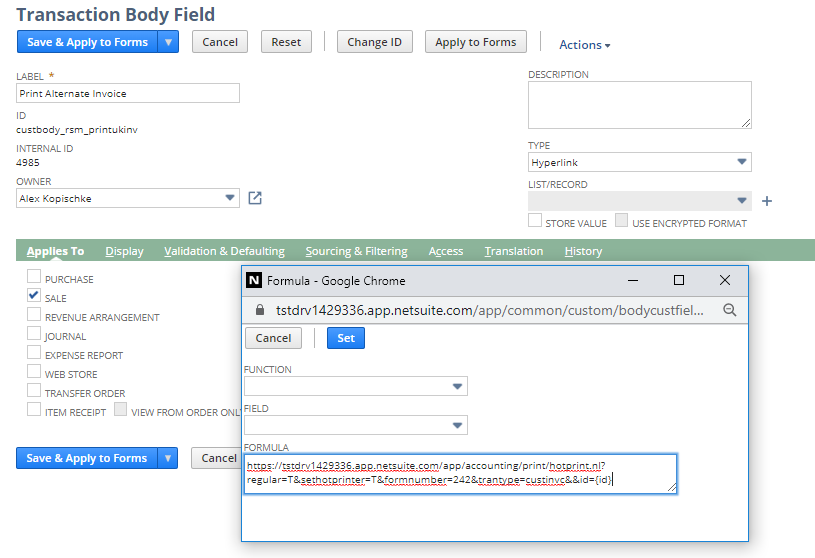Viewport: 815px width, 558px height.
Task: Click the NetSuite favicon in Formula window
Action: [254, 281]
